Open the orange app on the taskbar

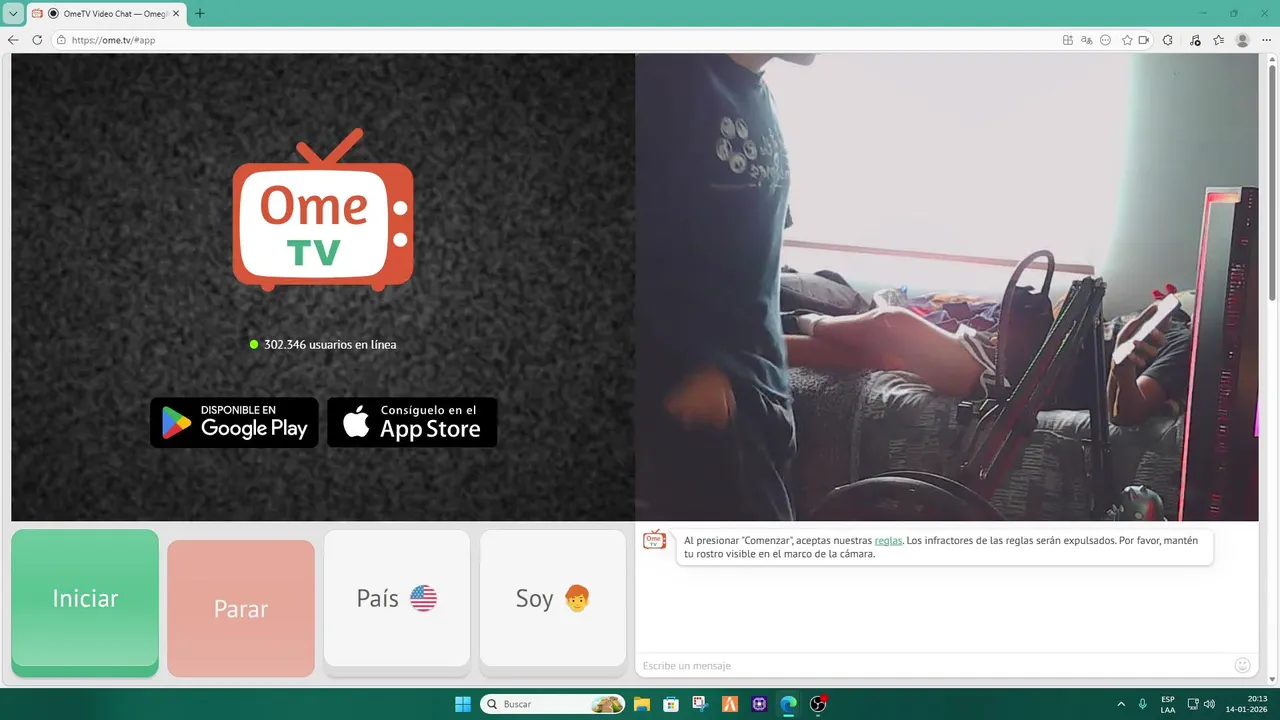point(730,704)
